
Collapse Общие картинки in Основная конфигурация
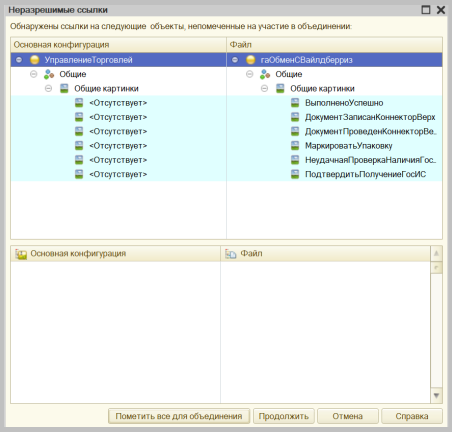48,88
